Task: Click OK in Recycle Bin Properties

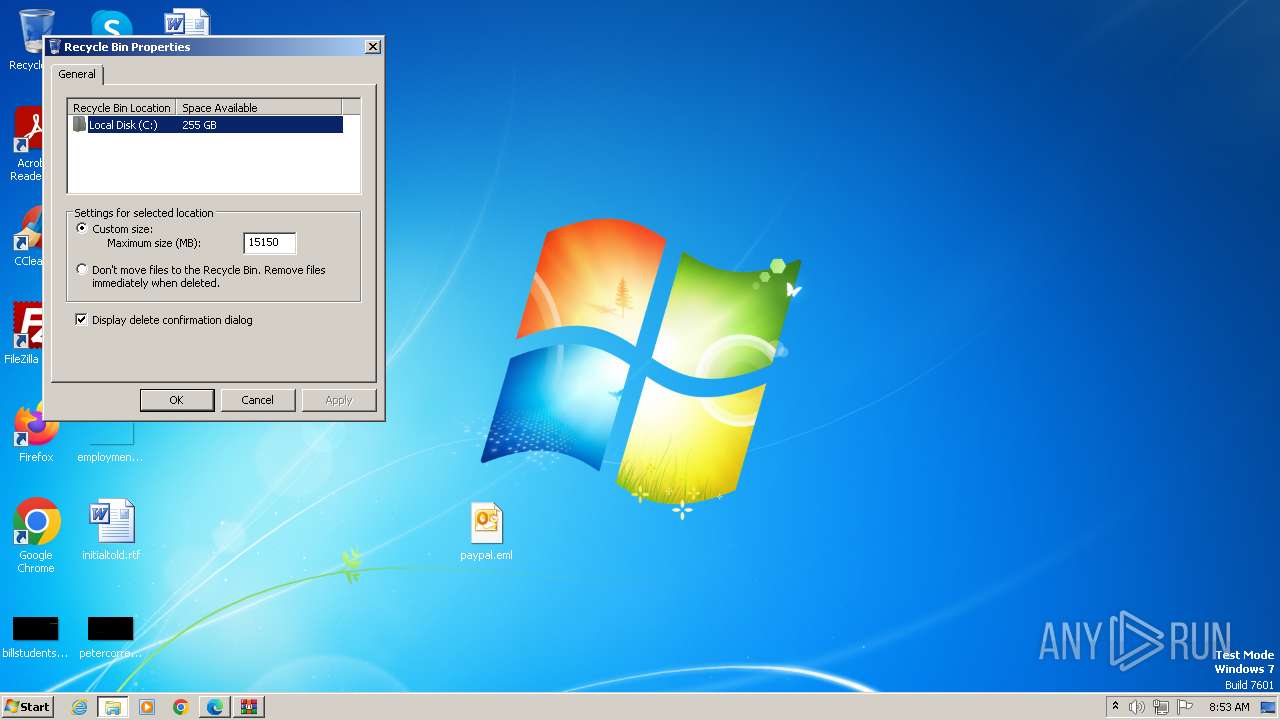Action: point(176,400)
